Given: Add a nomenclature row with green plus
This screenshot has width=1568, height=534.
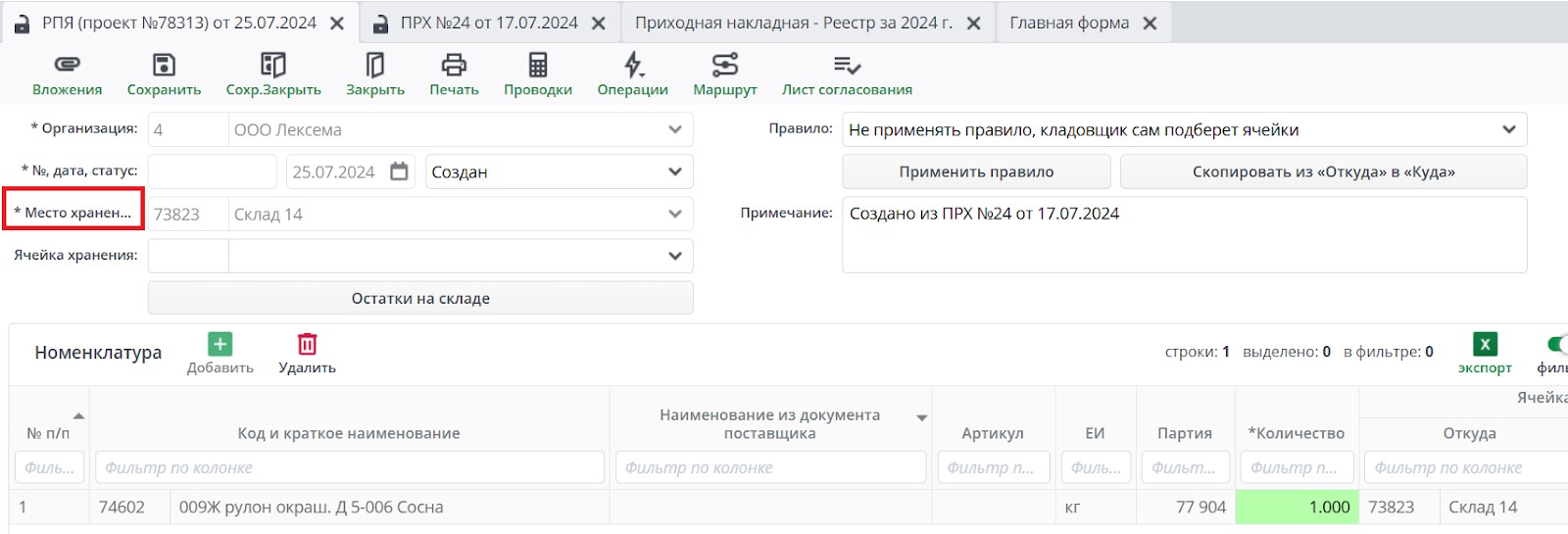Looking at the screenshot, I should [220, 344].
